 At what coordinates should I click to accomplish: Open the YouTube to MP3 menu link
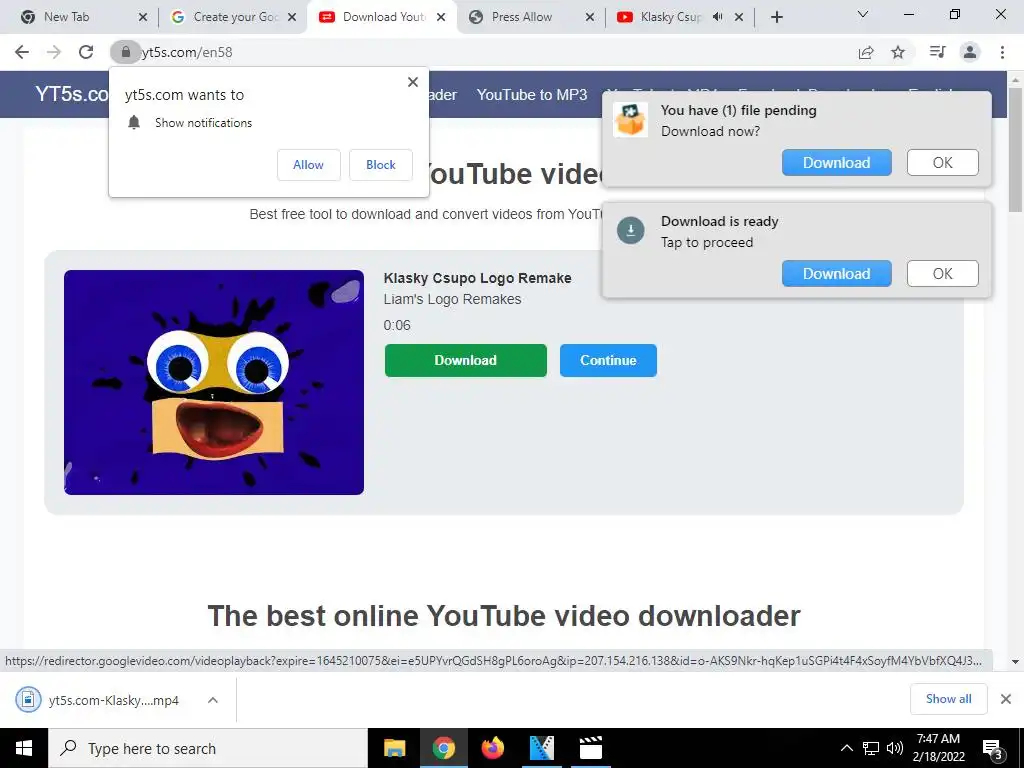tap(532, 95)
